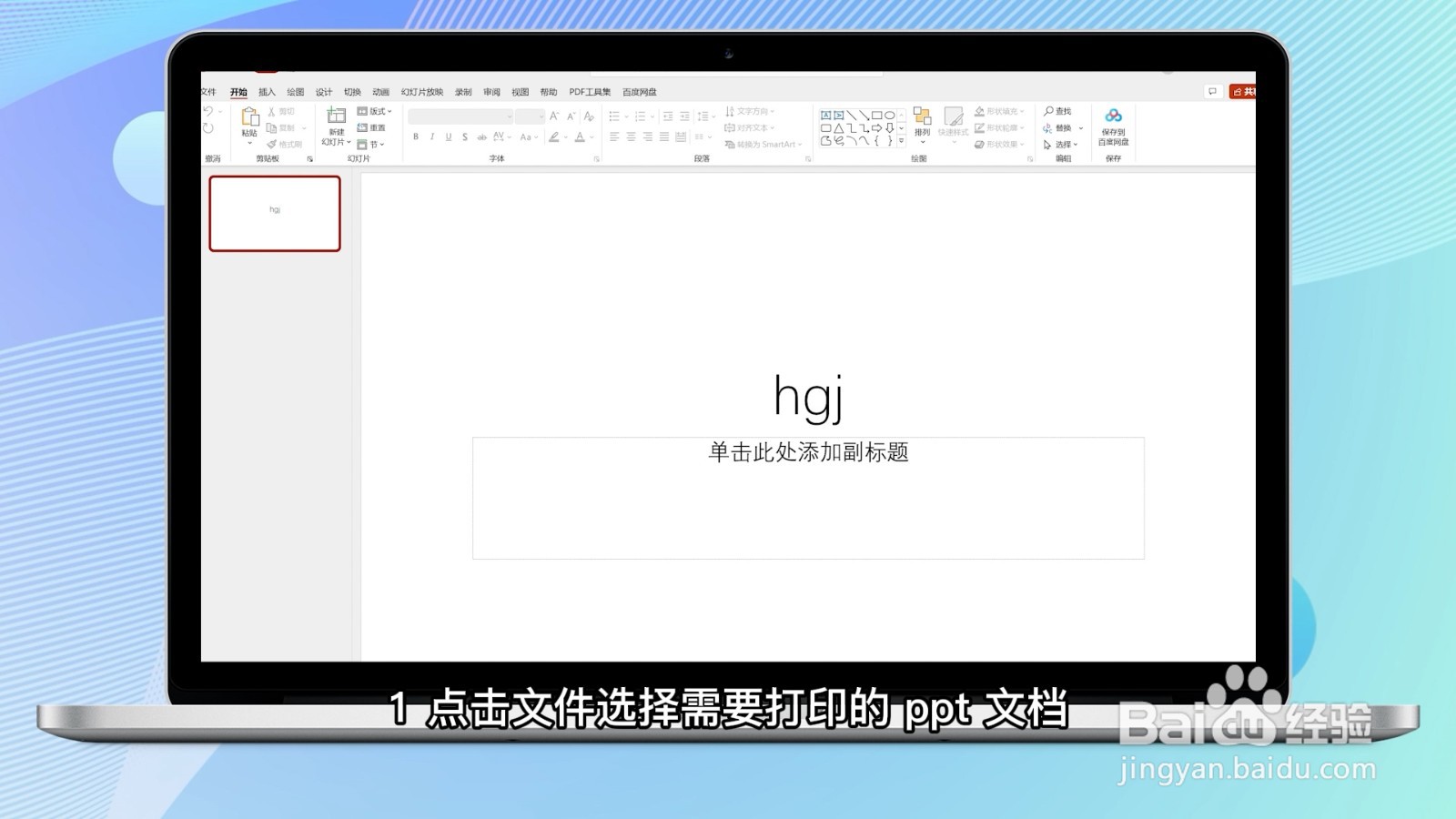This screenshot has width=1456, height=819.
Task: Select the Text Box shape in gallery
Action: tap(825, 116)
